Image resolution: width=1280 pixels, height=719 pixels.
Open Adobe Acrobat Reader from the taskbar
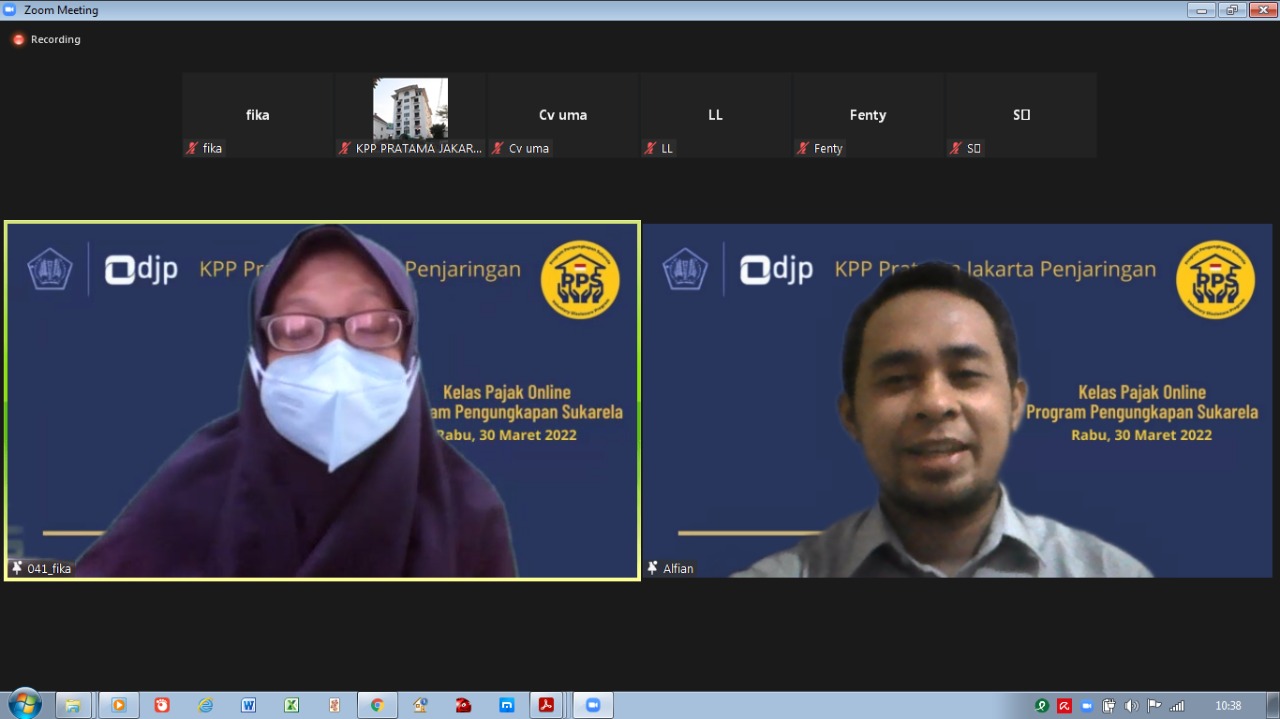[x=547, y=705]
